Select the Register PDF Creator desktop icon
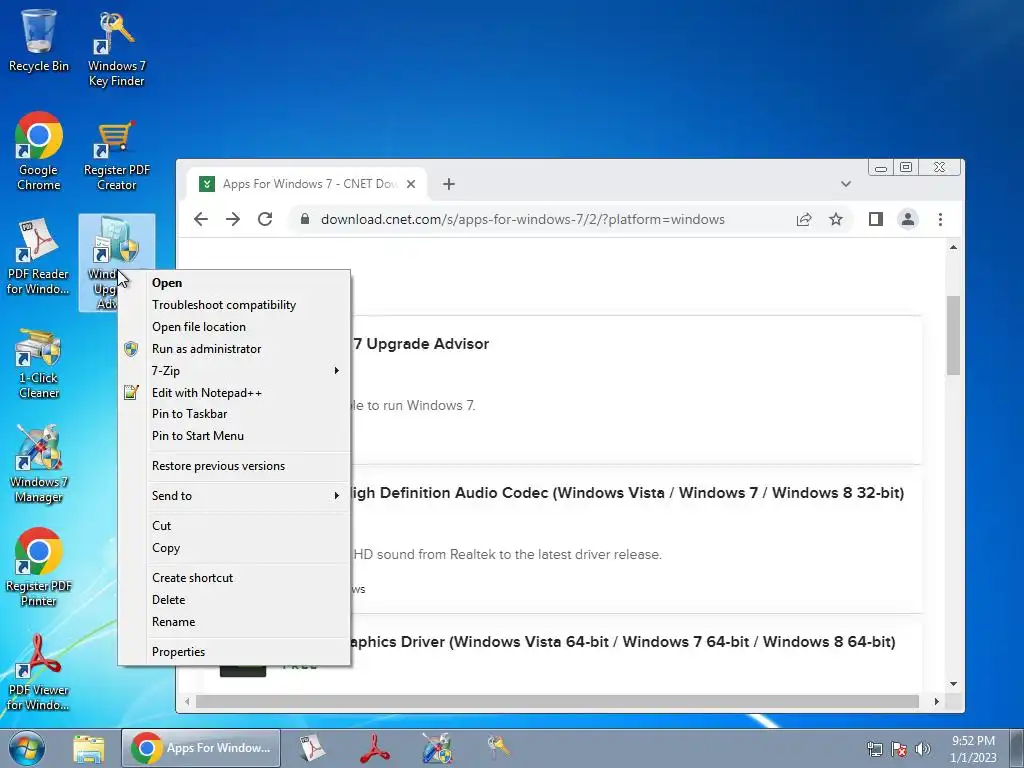Viewport: 1024px width, 768px height. (x=116, y=155)
